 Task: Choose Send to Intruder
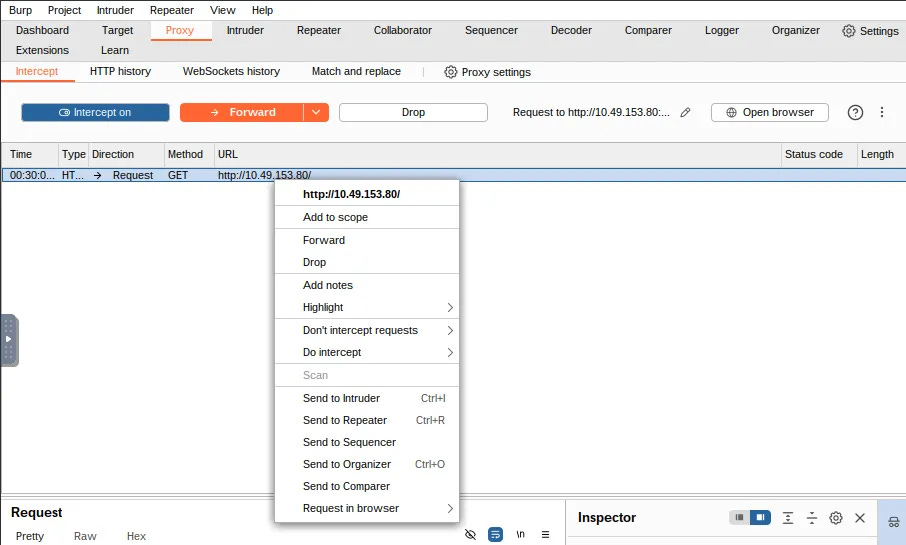click(367, 398)
